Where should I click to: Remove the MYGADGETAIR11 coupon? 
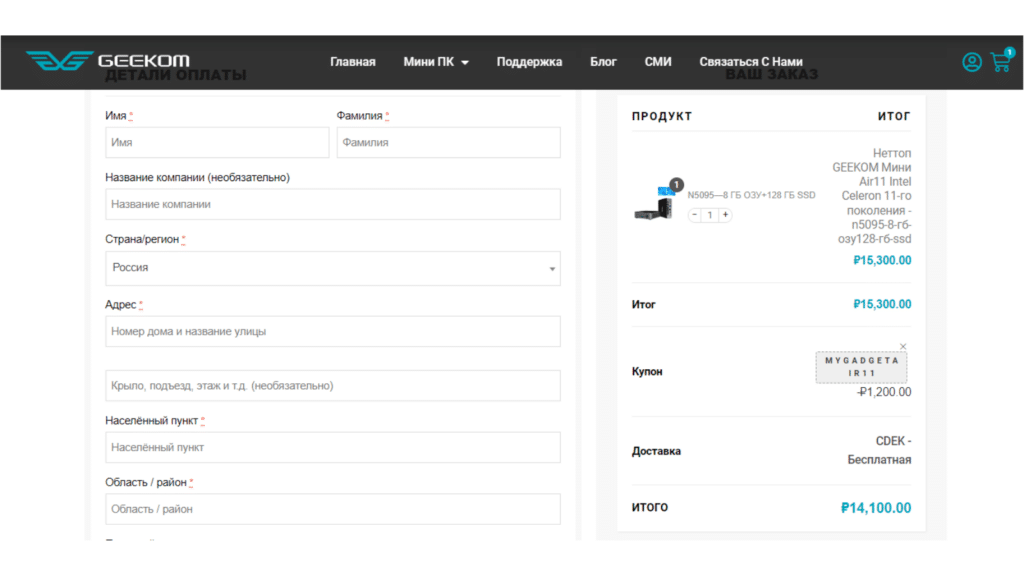pyautogui.click(x=903, y=346)
